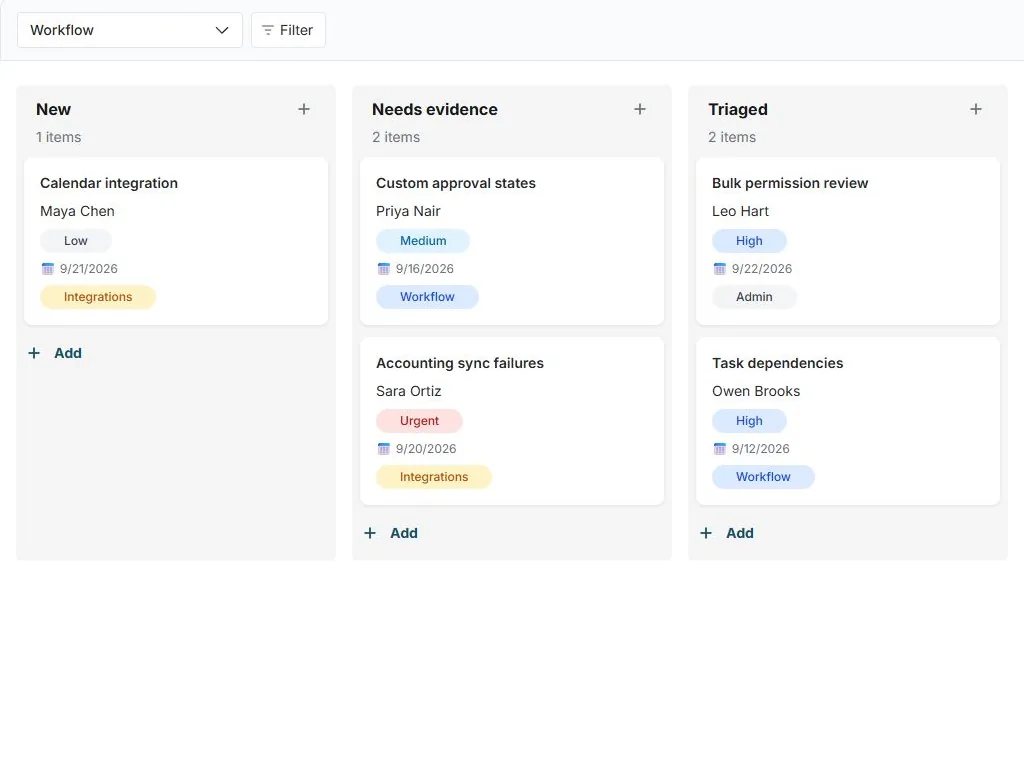1024x768 pixels.
Task: Select assignee name Maya Chen
Action: [x=77, y=212]
